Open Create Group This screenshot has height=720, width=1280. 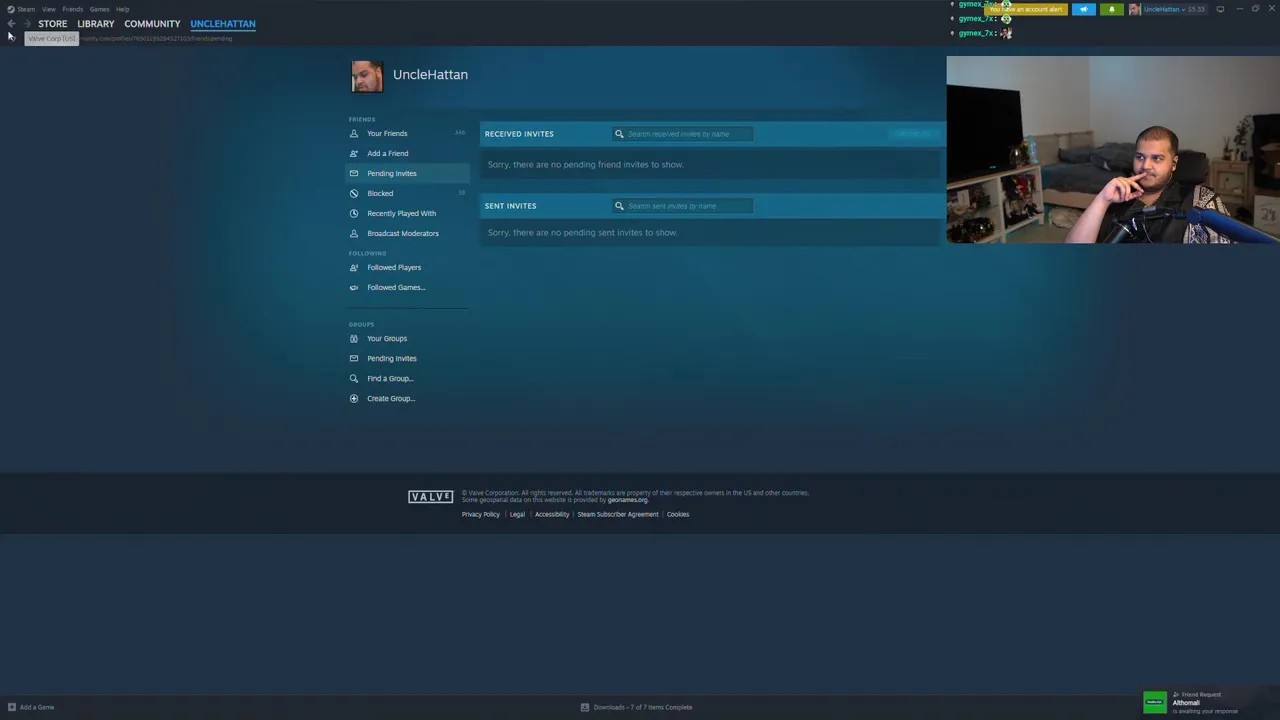(x=391, y=398)
